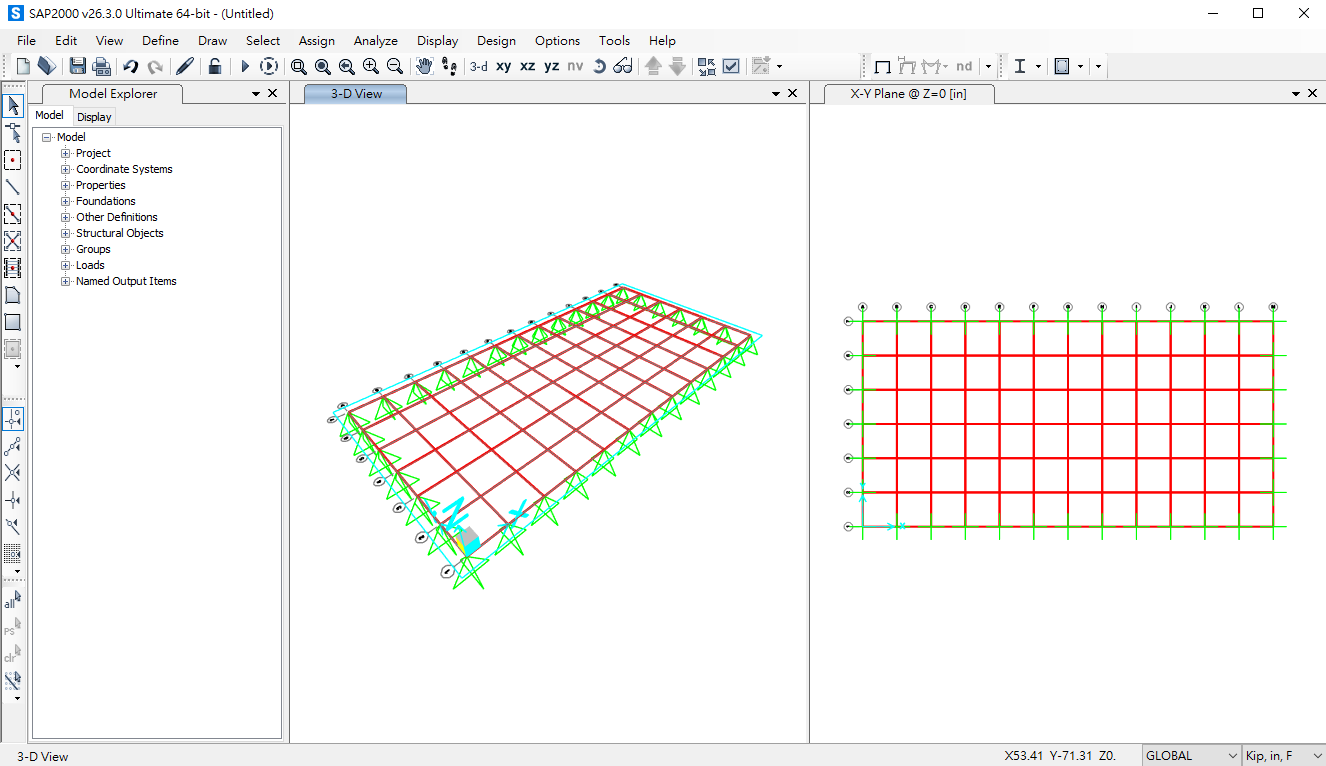Screen dimensions: 1326x766
Task: Select the X-Y Plane @ Z=0 view tab
Action: 907,94
